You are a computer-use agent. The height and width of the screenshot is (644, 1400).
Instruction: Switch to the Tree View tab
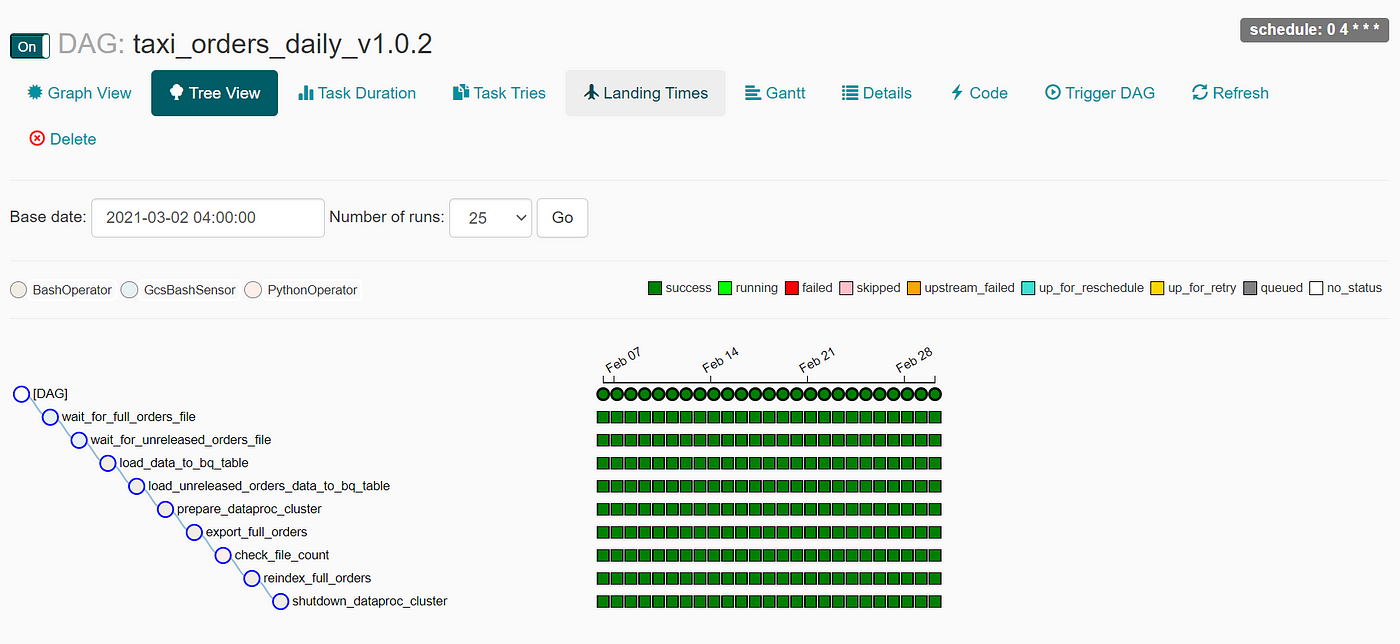pos(214,93)
